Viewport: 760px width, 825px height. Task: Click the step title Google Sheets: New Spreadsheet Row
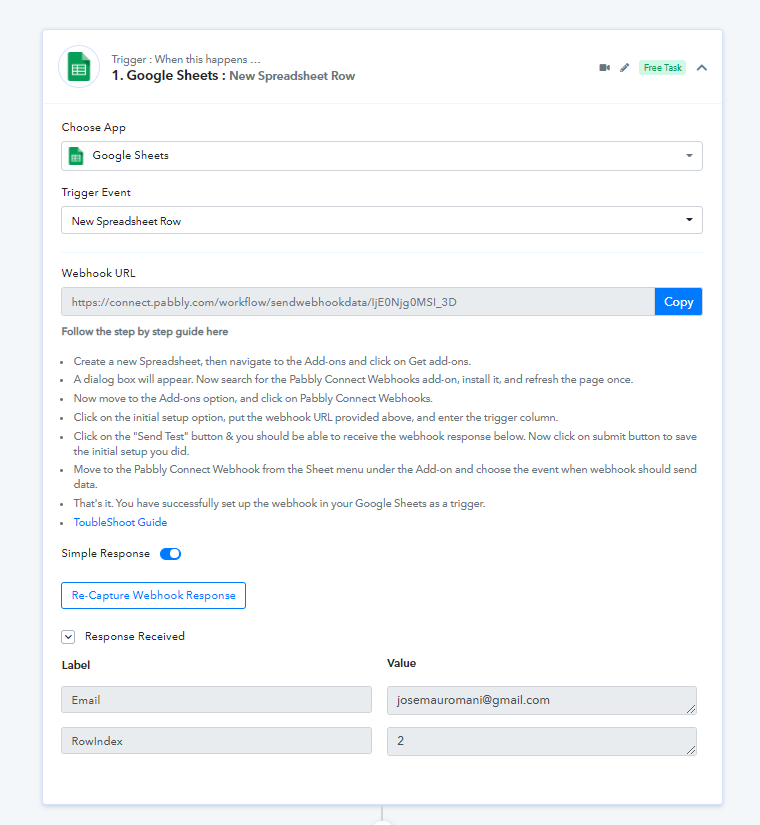[x=233, y=76]
